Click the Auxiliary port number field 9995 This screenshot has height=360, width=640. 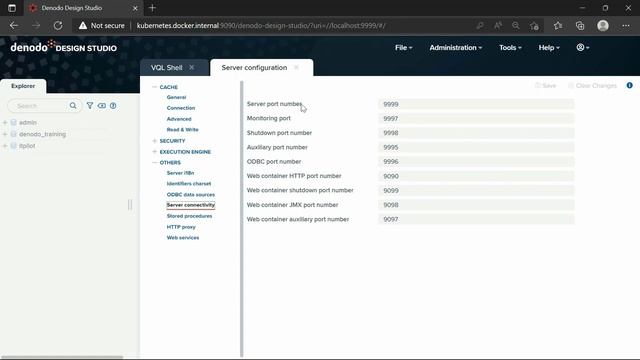tap(476, 147)
